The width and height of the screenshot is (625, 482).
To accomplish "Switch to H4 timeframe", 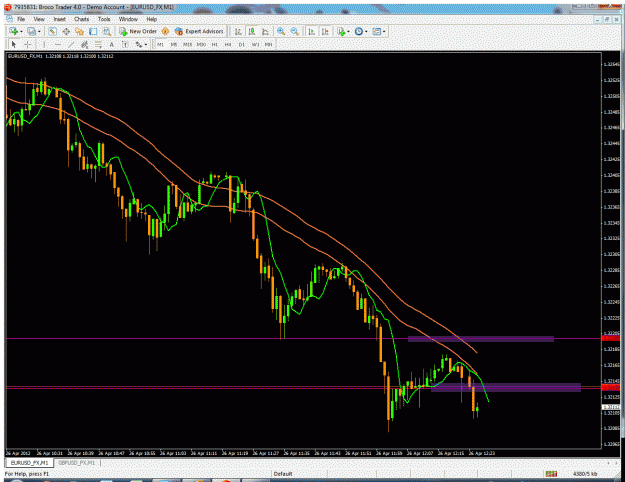I will tap(228, 45).
